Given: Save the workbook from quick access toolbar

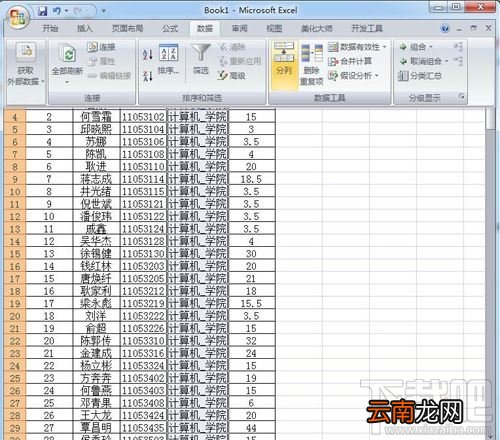Looking at the screenshot, I should (42, 11).
